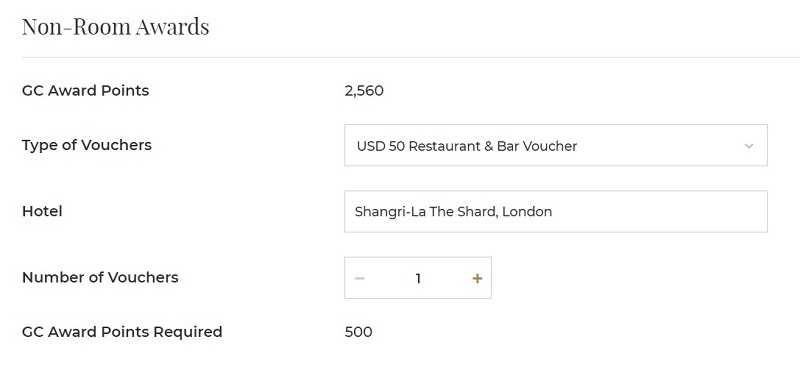Click the Hotel field label

coord(42,211)
